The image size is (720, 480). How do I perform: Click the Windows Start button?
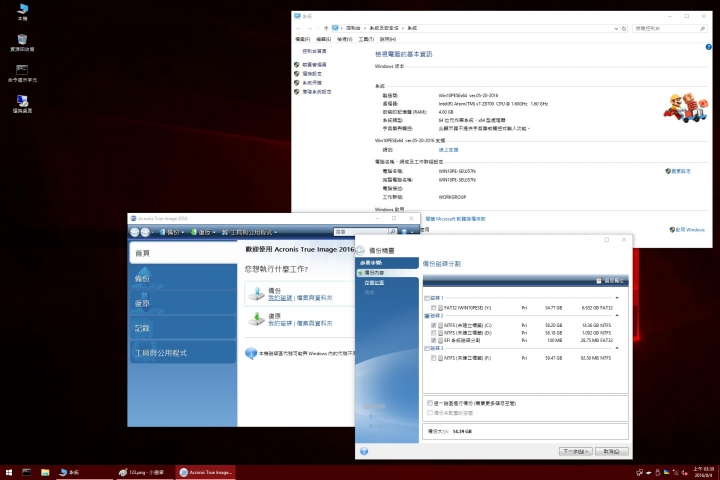pos(9,472)
